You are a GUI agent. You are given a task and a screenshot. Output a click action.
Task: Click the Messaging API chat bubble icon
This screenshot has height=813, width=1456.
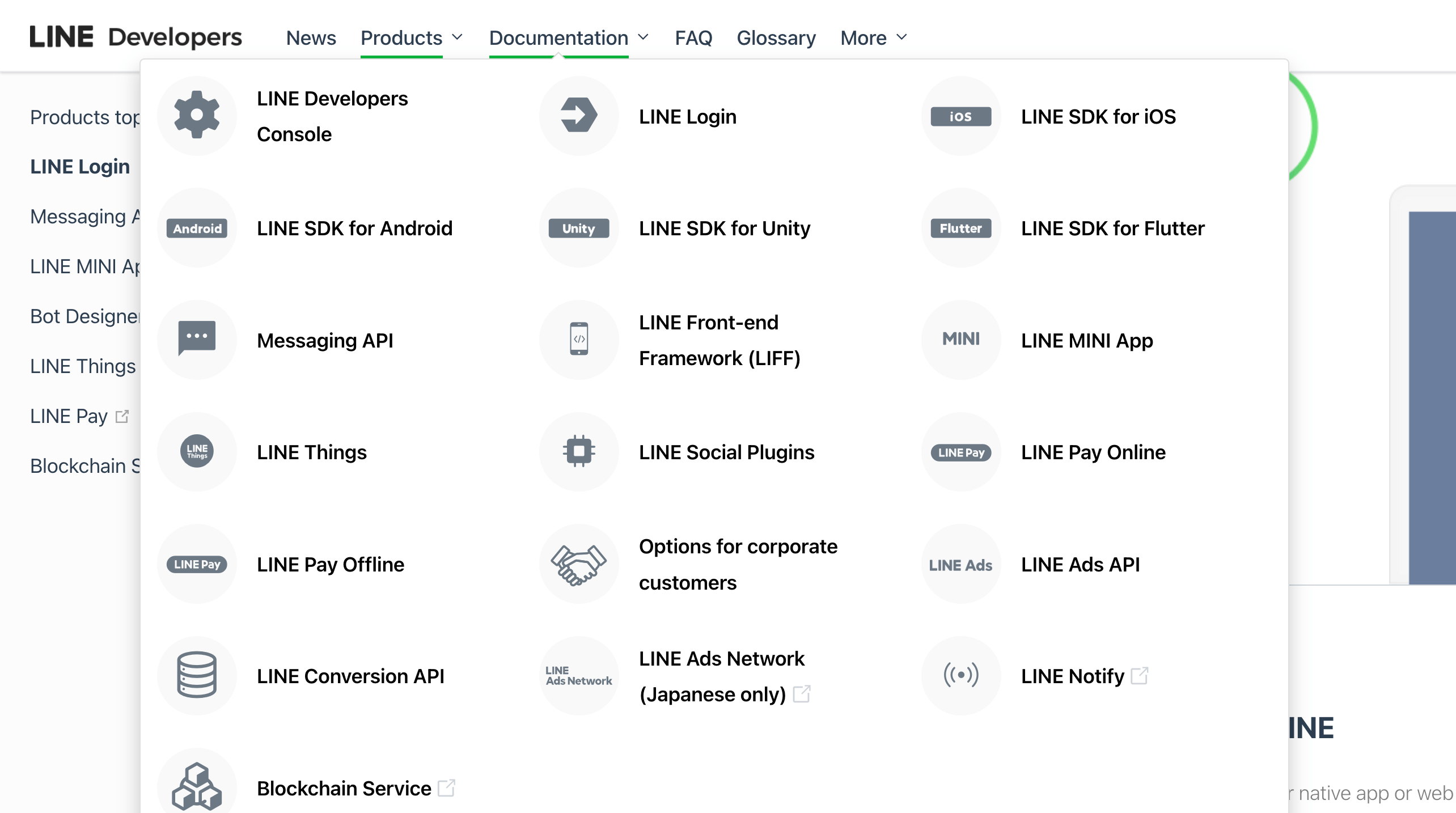197,338
